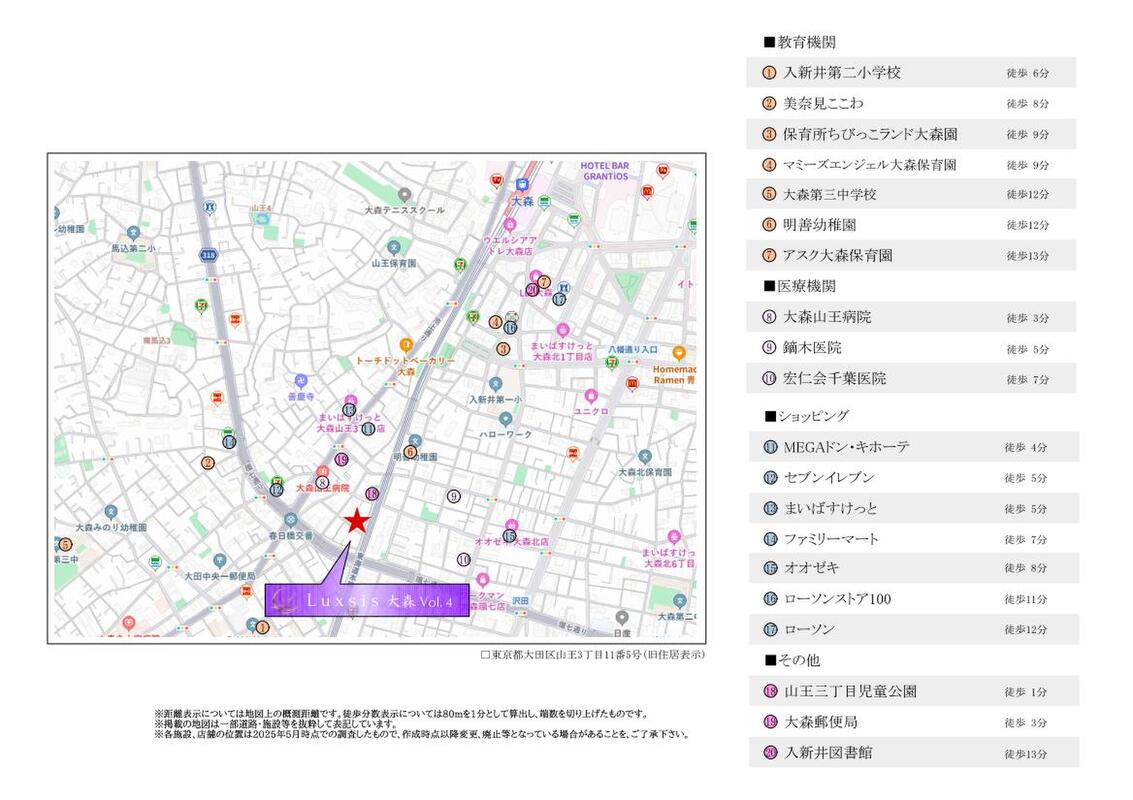Click the ショッピング section heading
This screenshot has width=1133, height=800.
click(806, 416)
